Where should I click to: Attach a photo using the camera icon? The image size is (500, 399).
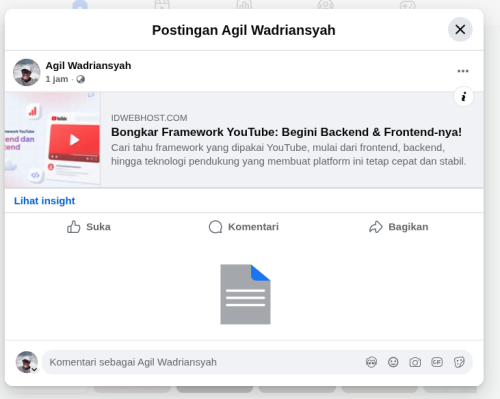415,362
